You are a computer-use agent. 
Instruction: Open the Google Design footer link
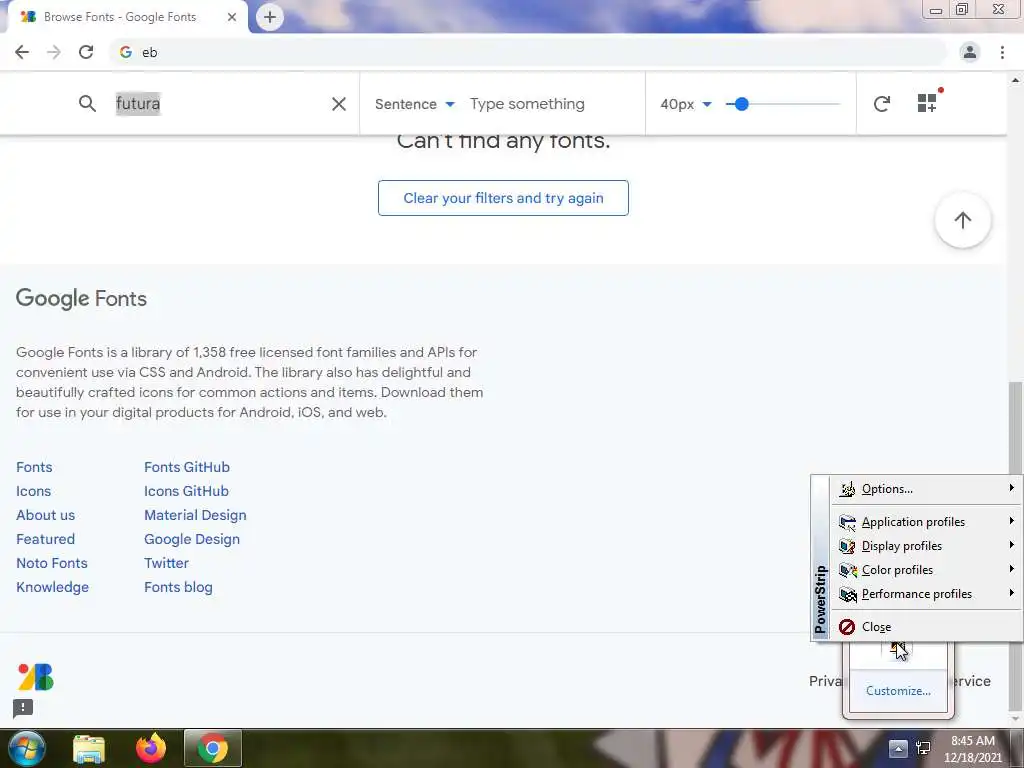pos(192,539)
